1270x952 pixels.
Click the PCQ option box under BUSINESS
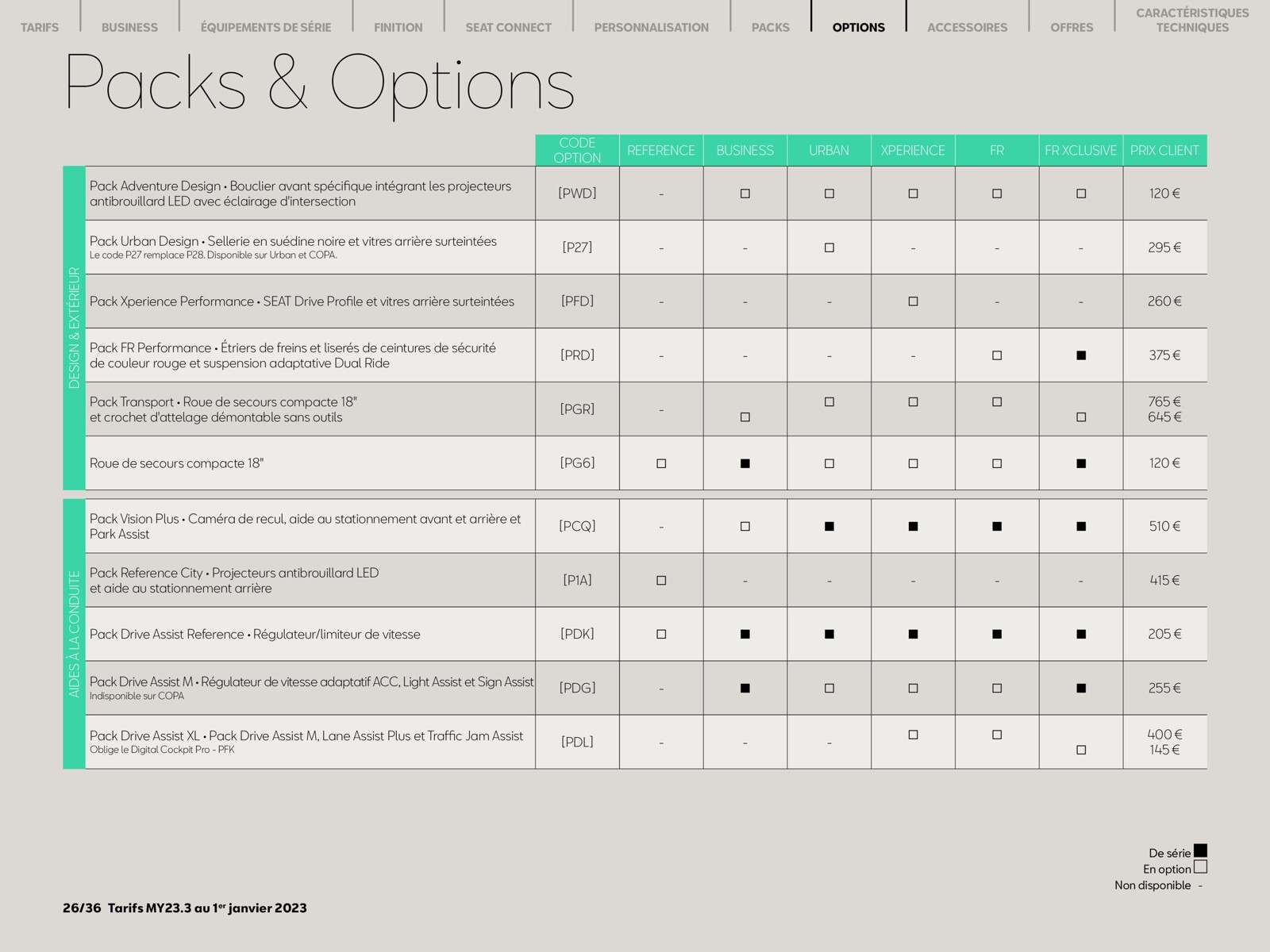pyautogui.click(x=745, y=526)
